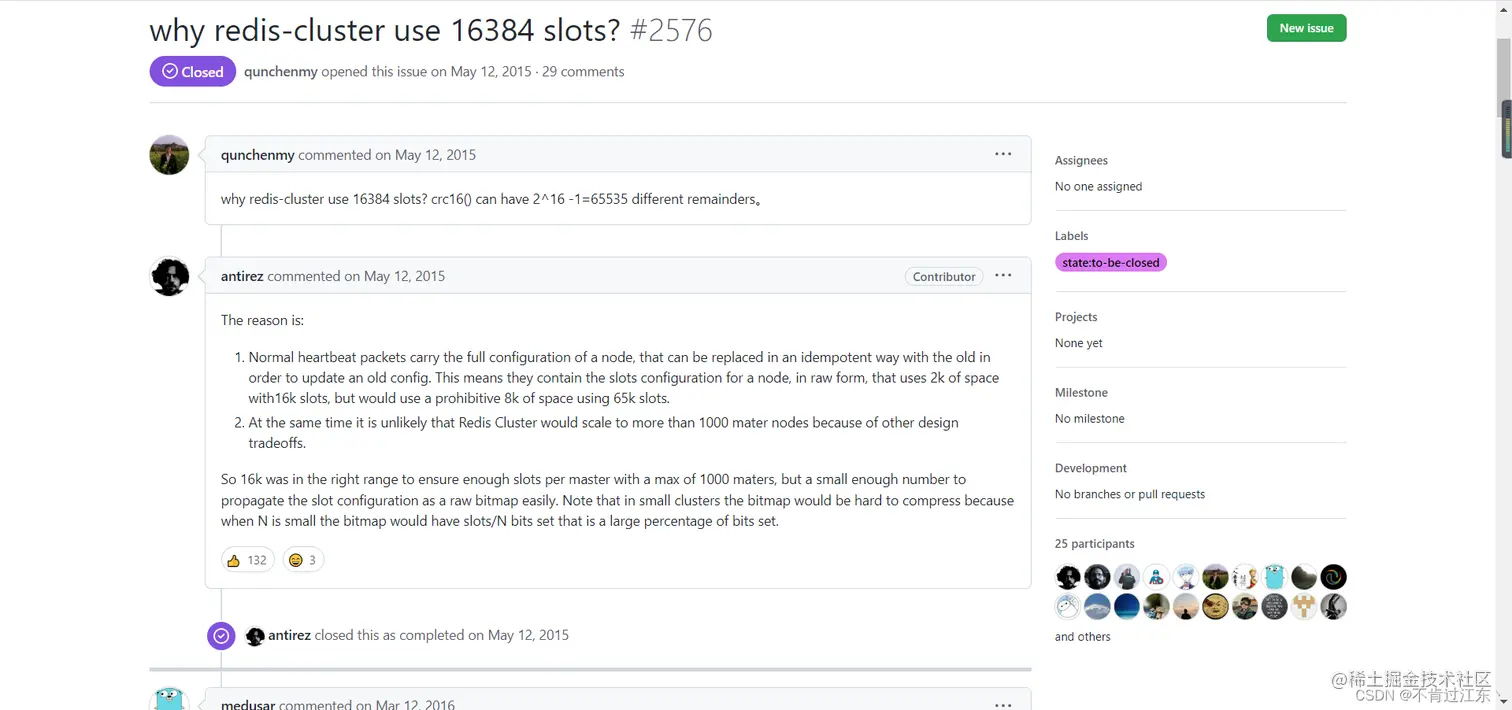Viewport: 1512px width, 710px height.
Task: Open sunset silhouette participant avatar
Action: pos(1186,606)
